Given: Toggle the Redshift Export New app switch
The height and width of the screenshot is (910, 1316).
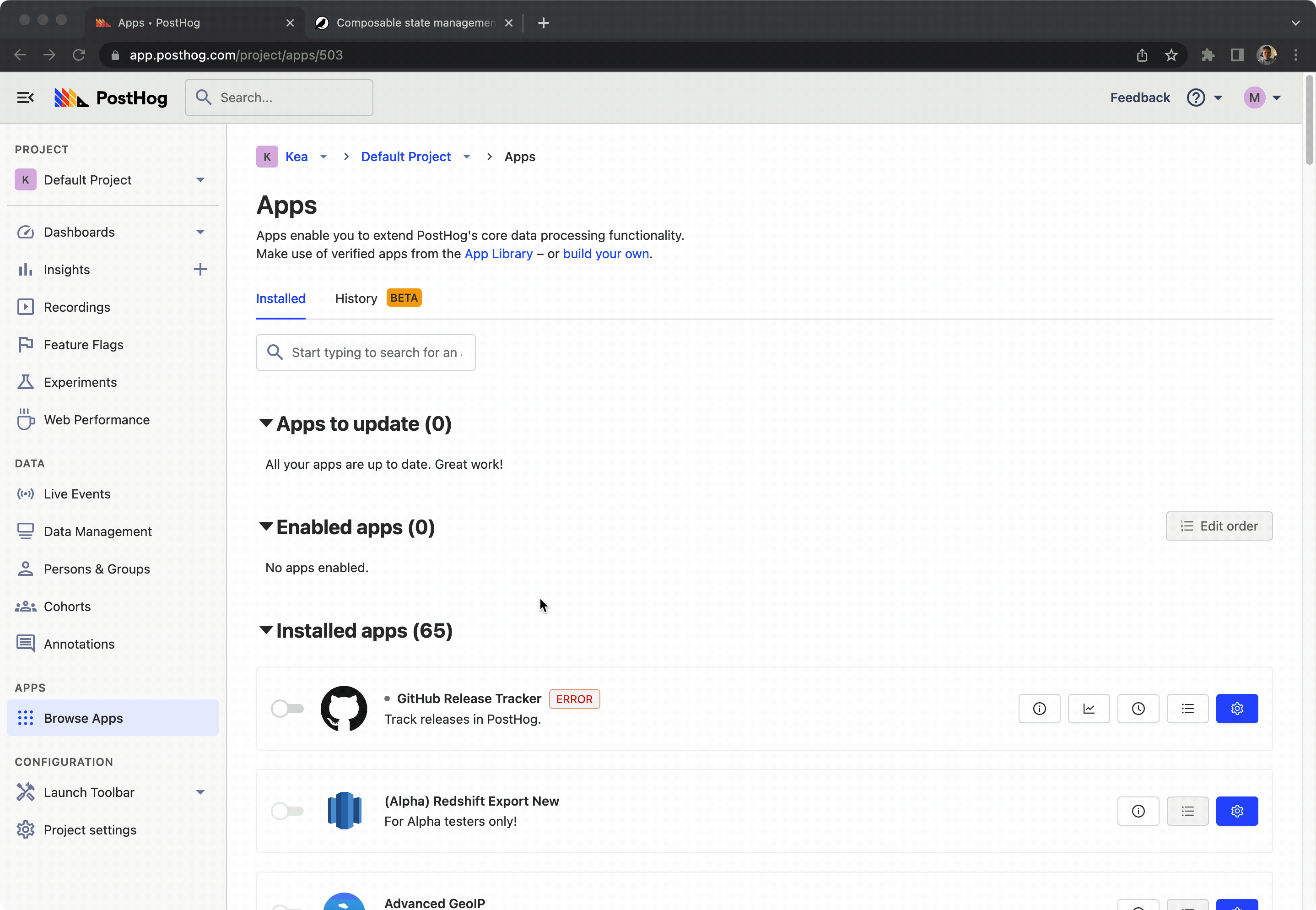Looking at the screenshot, I should [x=287, y=811].
